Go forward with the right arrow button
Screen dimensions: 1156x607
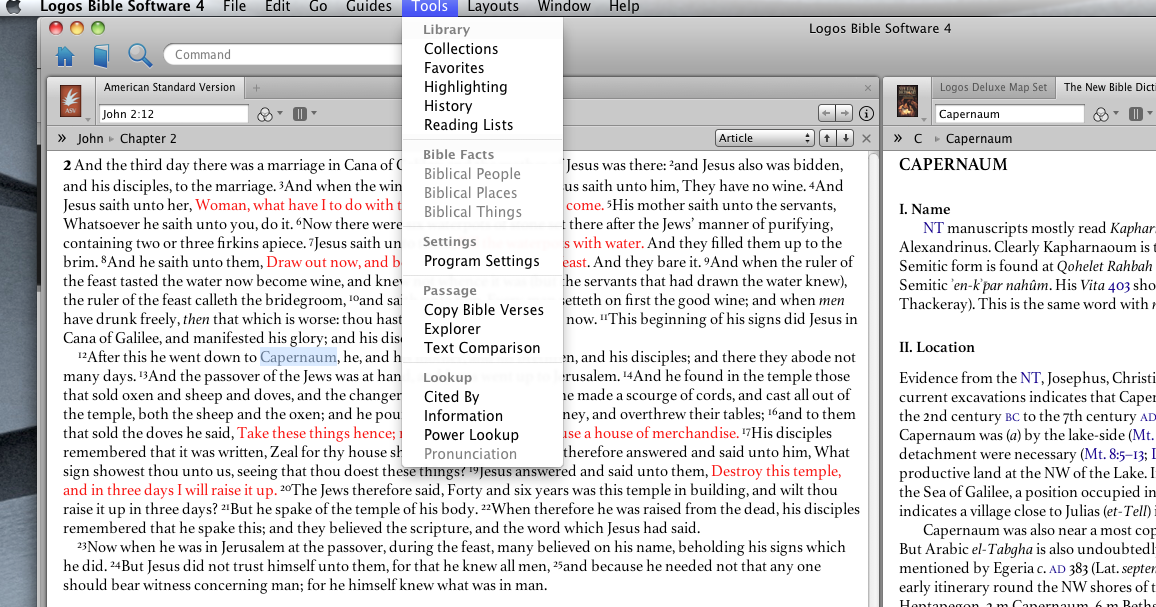point(844,114)
